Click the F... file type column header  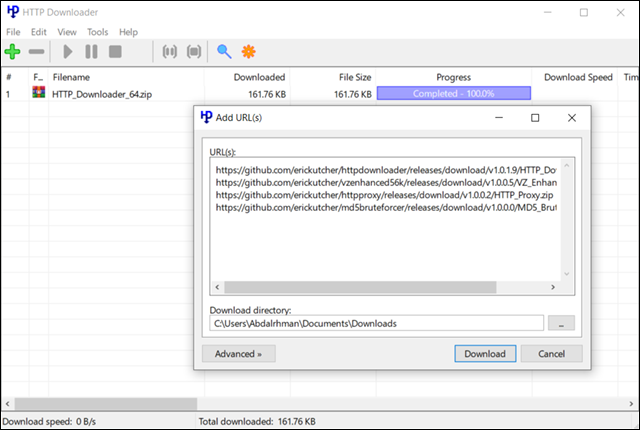38,77
